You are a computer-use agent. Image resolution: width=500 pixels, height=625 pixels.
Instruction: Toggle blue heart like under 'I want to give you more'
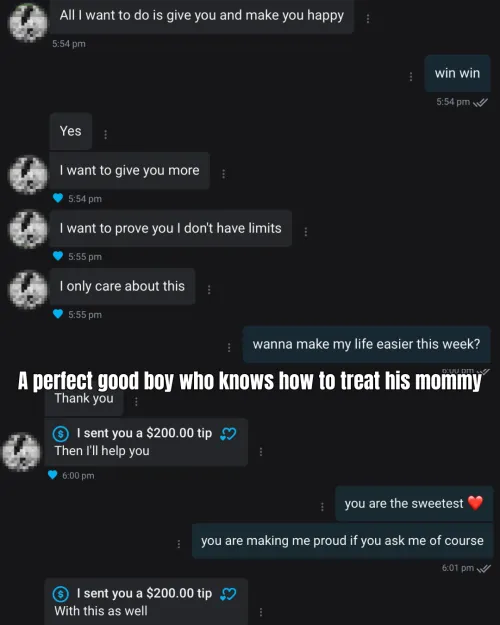point(58,198)
